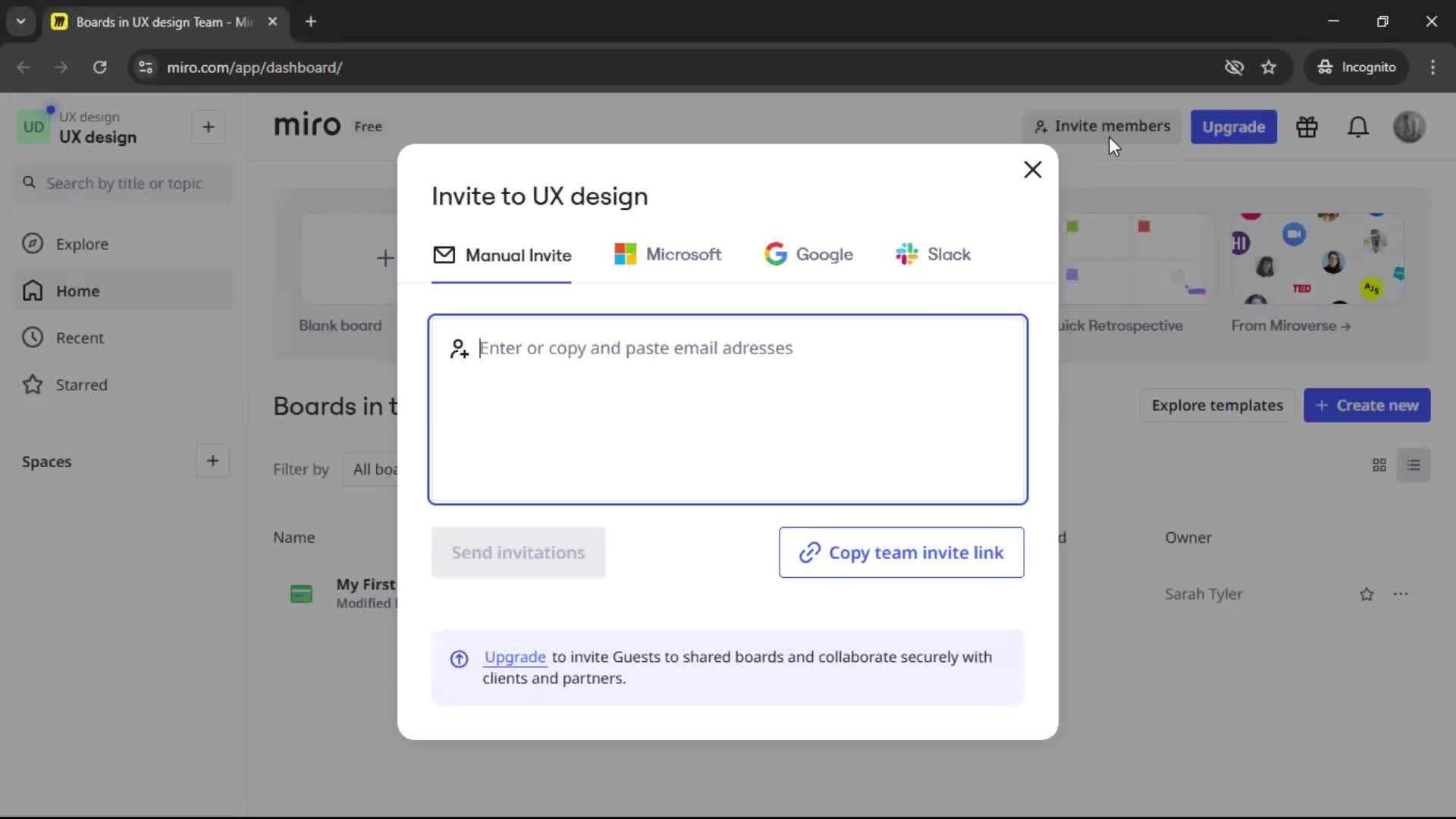Open Starred boards in the sidebar
The height and width of the screenshot is (819, 1456).
coord(124,385)
